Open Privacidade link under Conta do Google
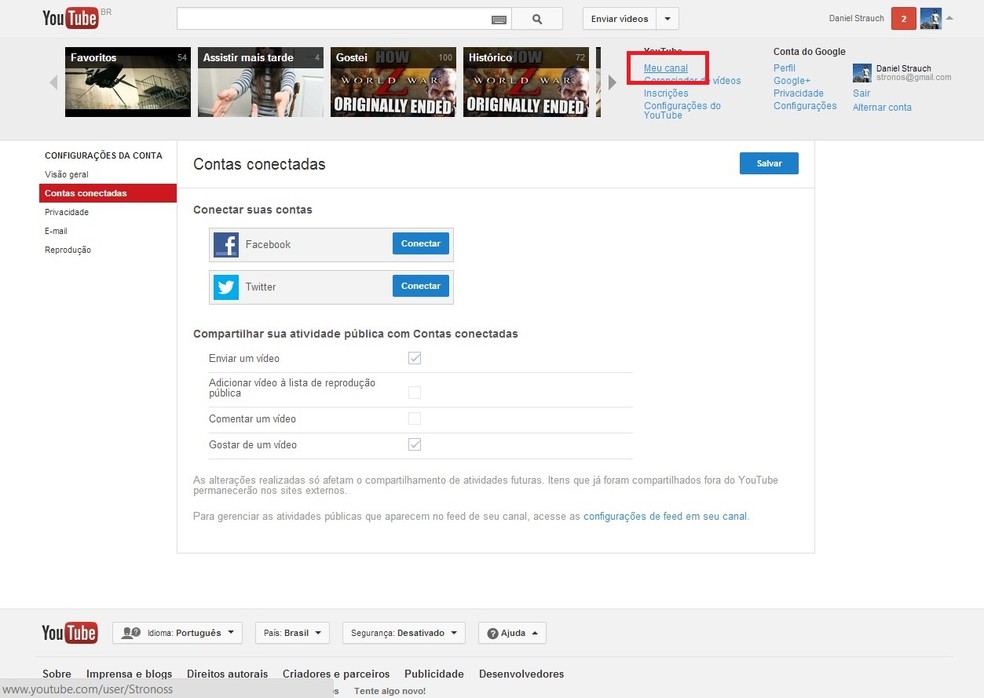Image resolution: width=984 pixels, height=698 pixels. pyautogui.click(x=798, y=93)
